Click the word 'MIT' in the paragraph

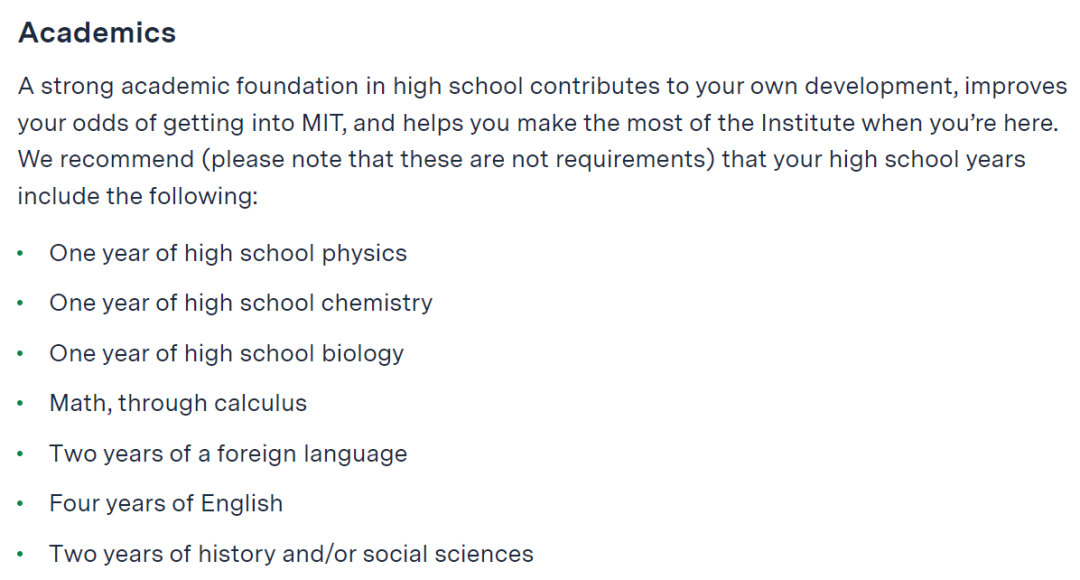[x=322, y=123]
